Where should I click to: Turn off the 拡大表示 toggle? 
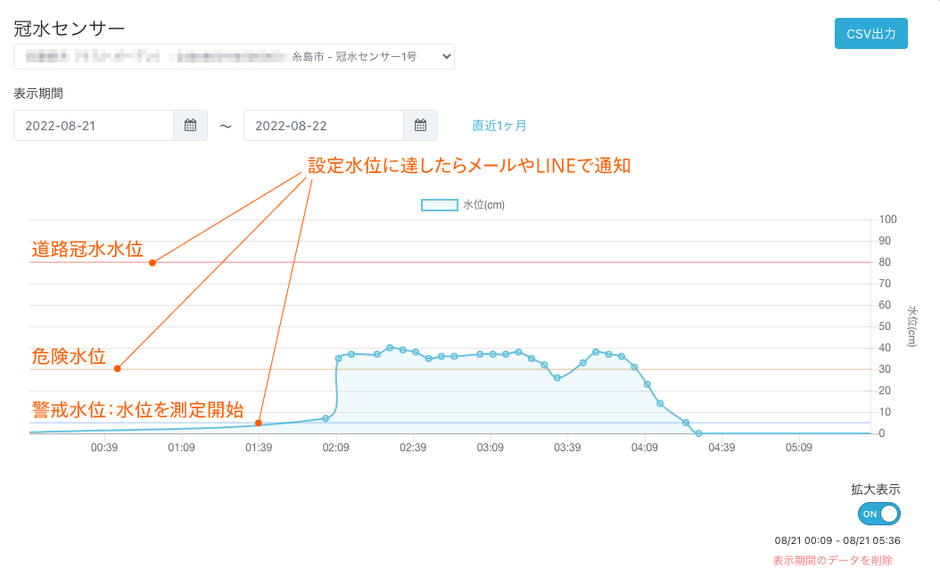coord(877,513)
